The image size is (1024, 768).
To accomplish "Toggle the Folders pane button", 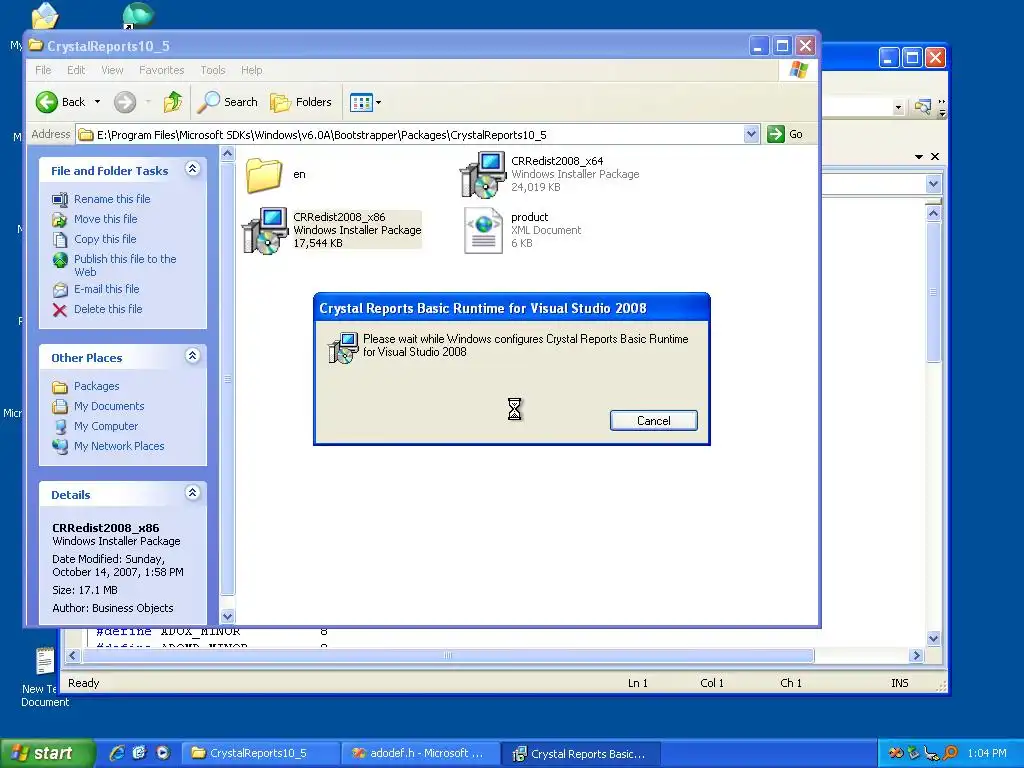I will [x=301, y=102].
